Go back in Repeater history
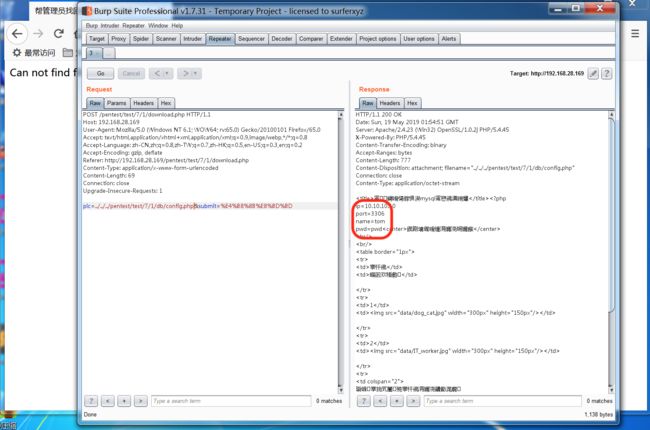Screen dimensions: 650x430 [157, 73]
